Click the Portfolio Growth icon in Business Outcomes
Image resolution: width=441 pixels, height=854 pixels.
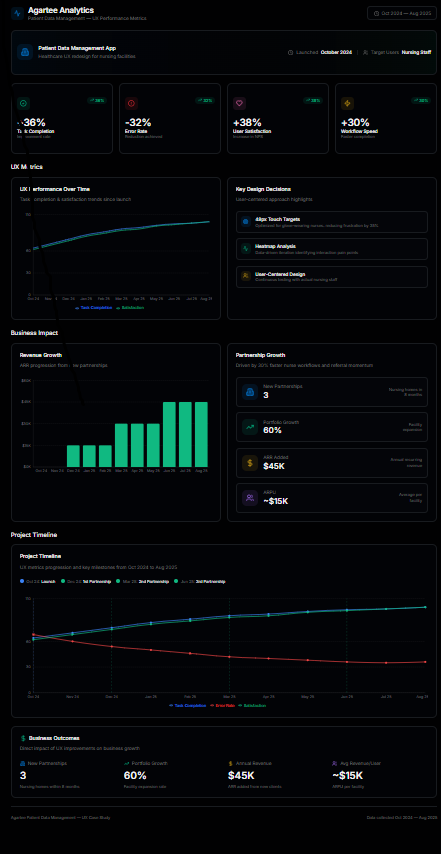[127, 764]
